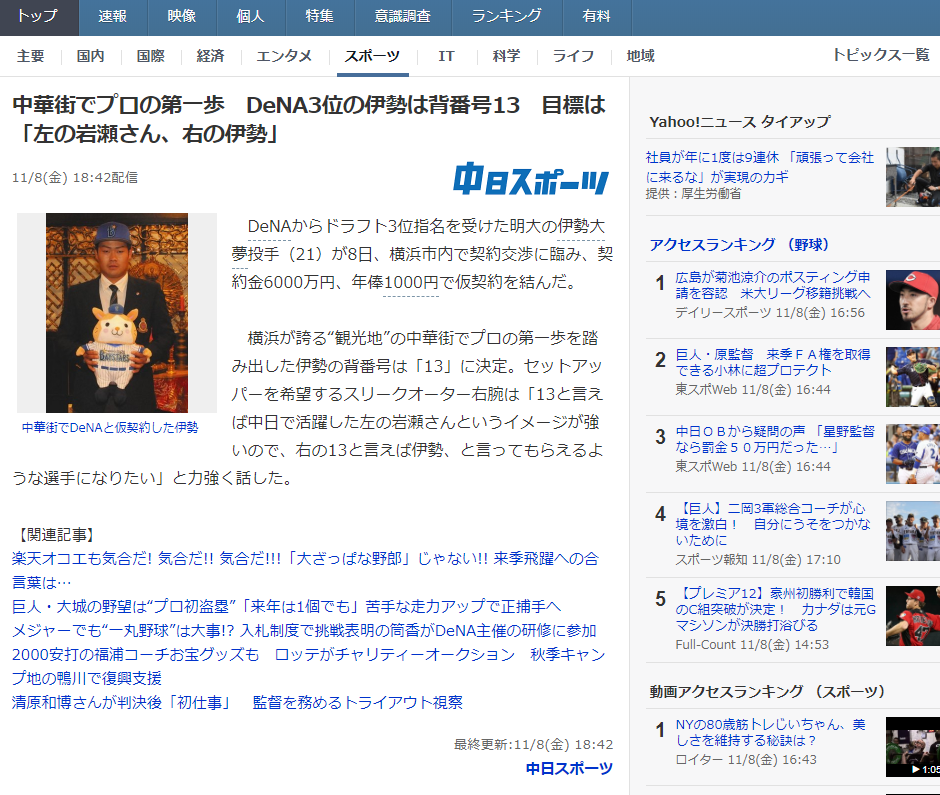Click 動画アクセスランキング（スポーツ） heading
This screenshot has width=940, height=795.
(x=767, y=691)
